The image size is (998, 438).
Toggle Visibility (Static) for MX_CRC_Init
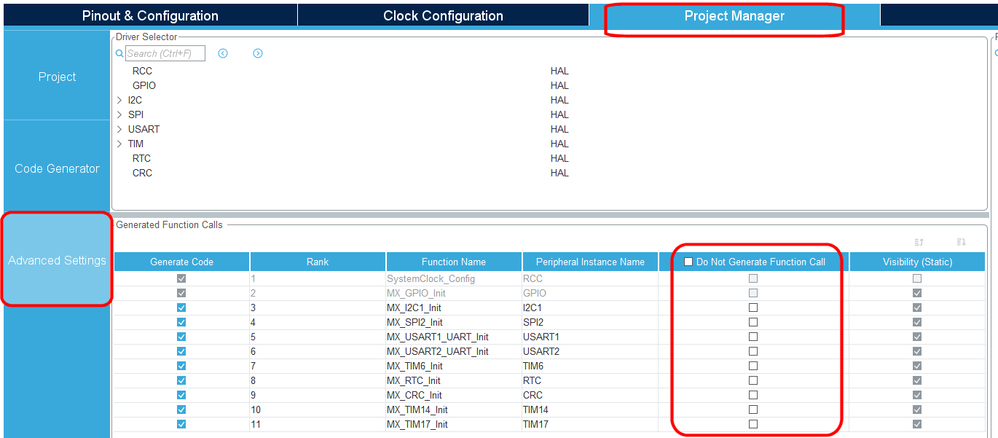(x=917, y=395)
